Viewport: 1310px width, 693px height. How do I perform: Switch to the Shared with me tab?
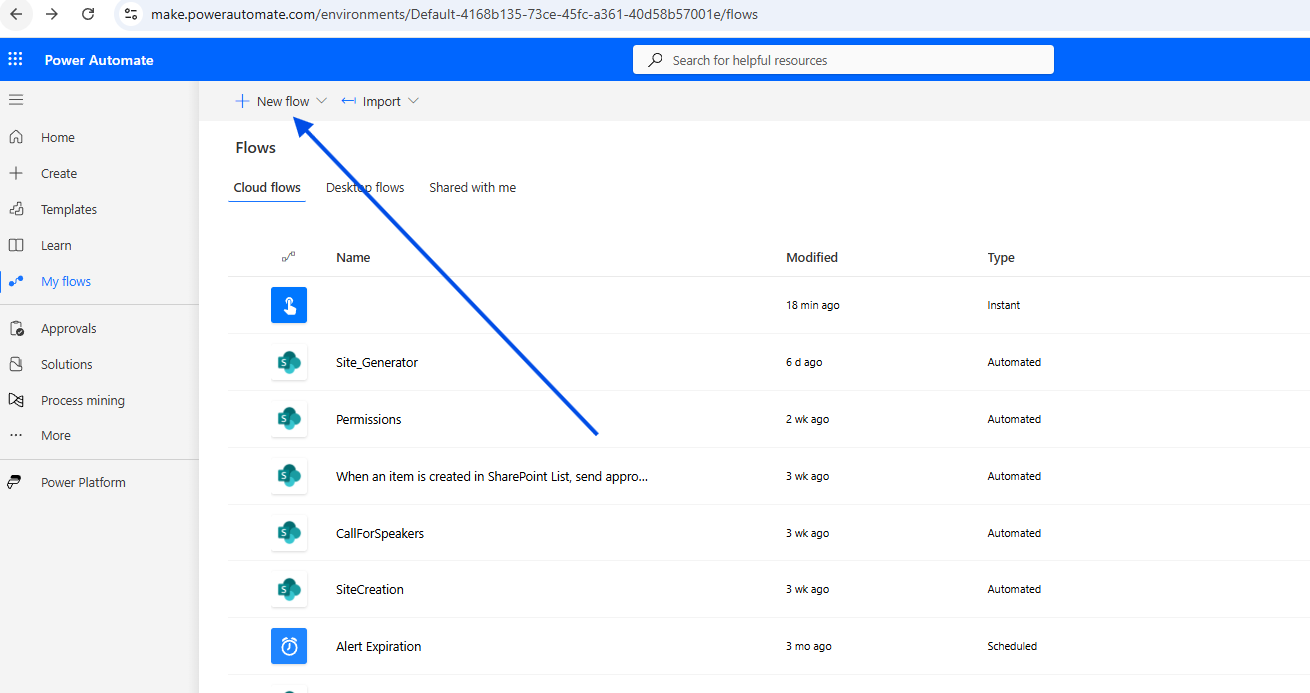click(x=472, y=187)
